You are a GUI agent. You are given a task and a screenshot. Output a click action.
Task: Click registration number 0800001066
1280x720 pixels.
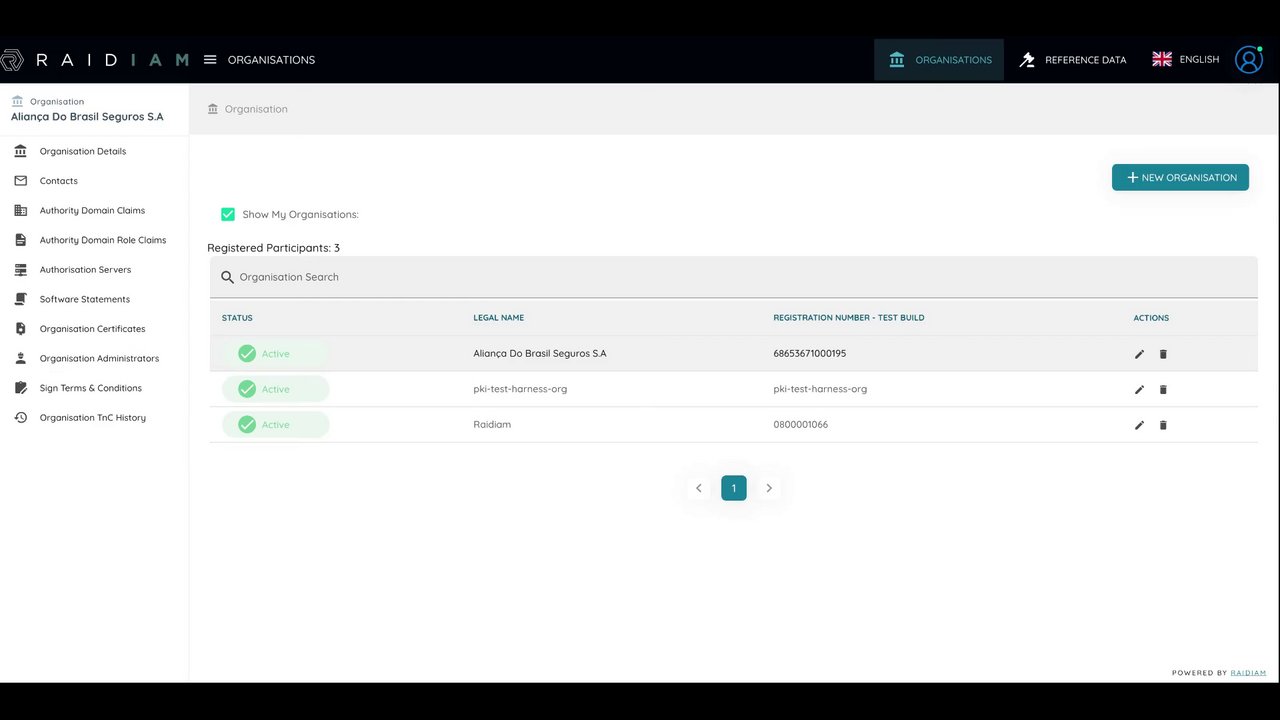click(801, 425)
